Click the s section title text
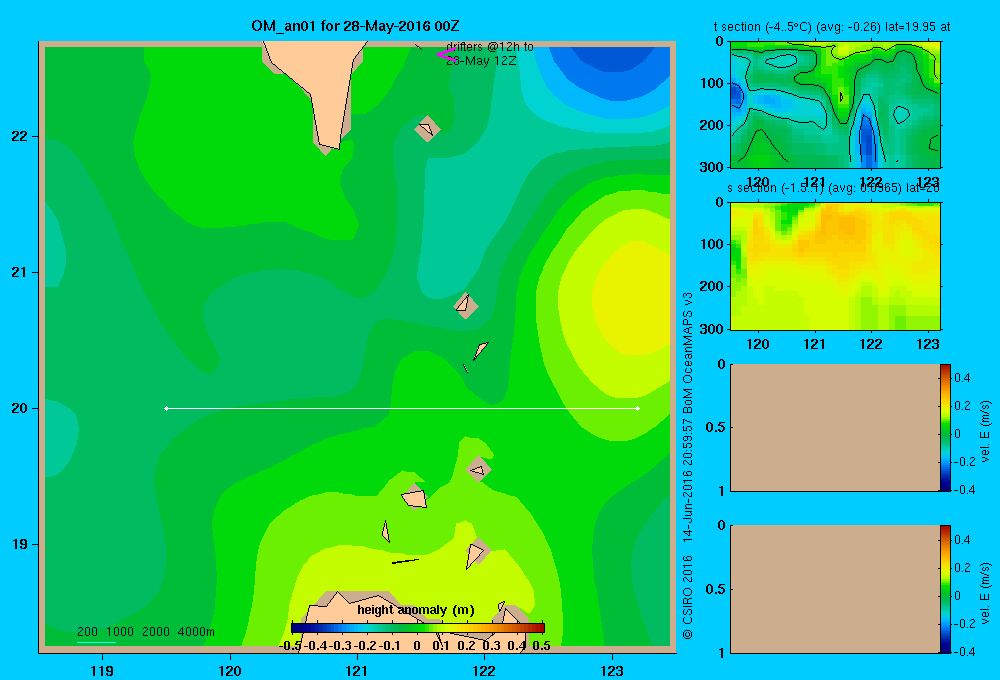This screenshot has width=1000, height=680. tap(833, 188)
